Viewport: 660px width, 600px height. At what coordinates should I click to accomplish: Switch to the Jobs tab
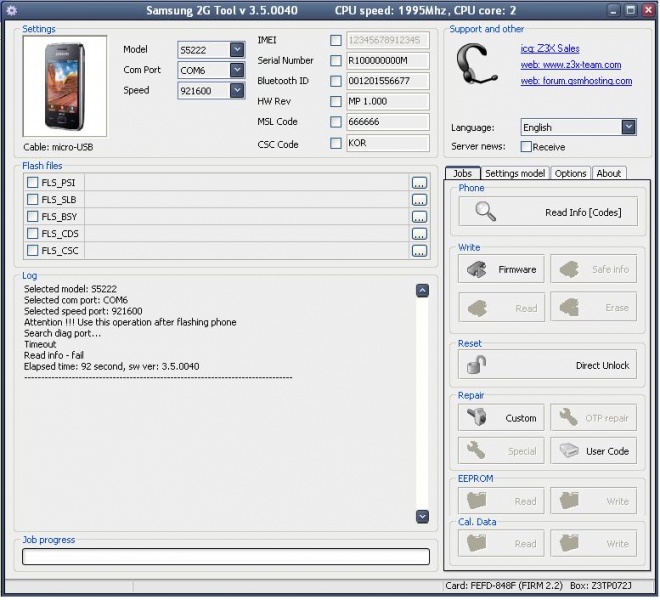pos(463,173)
